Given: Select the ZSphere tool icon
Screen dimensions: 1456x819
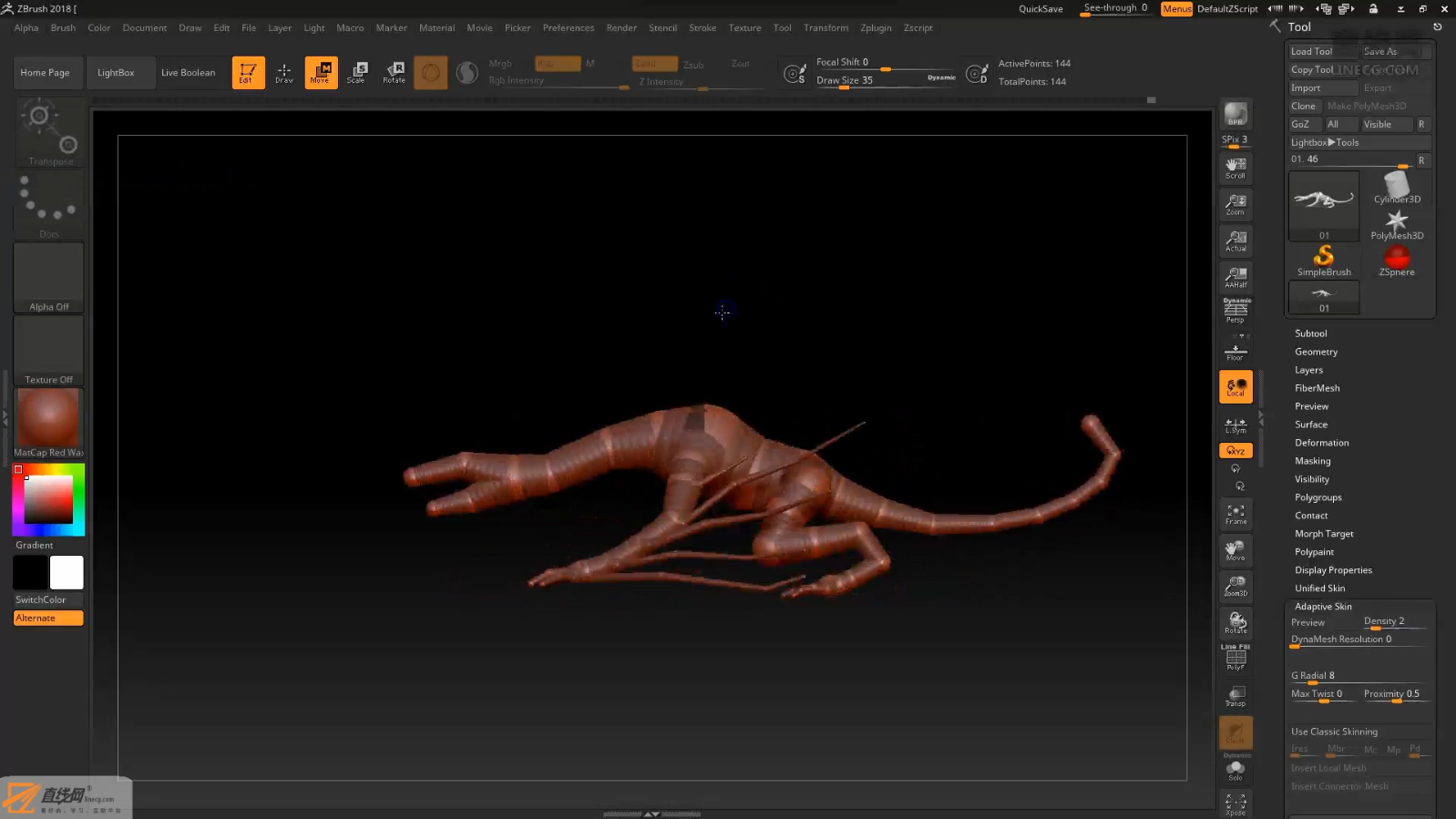Looking at the screenshot, I should click(1397, 261).
